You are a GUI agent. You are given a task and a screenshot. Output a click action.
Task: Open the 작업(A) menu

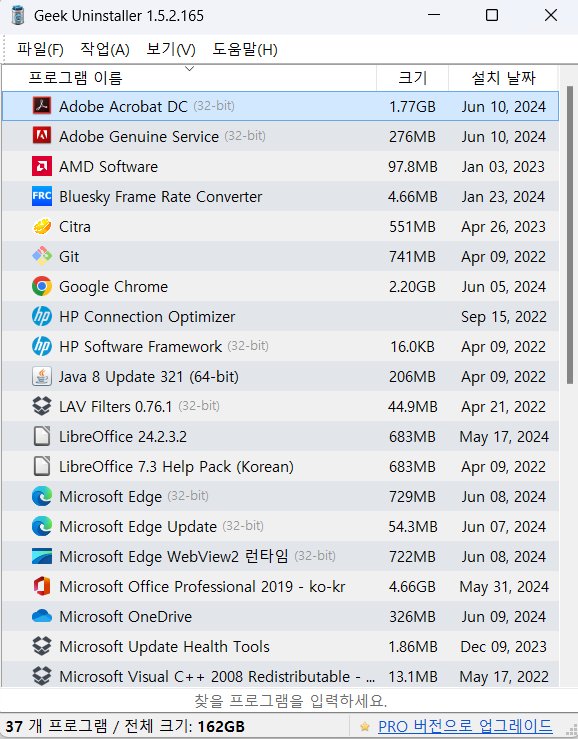(105, 49)
